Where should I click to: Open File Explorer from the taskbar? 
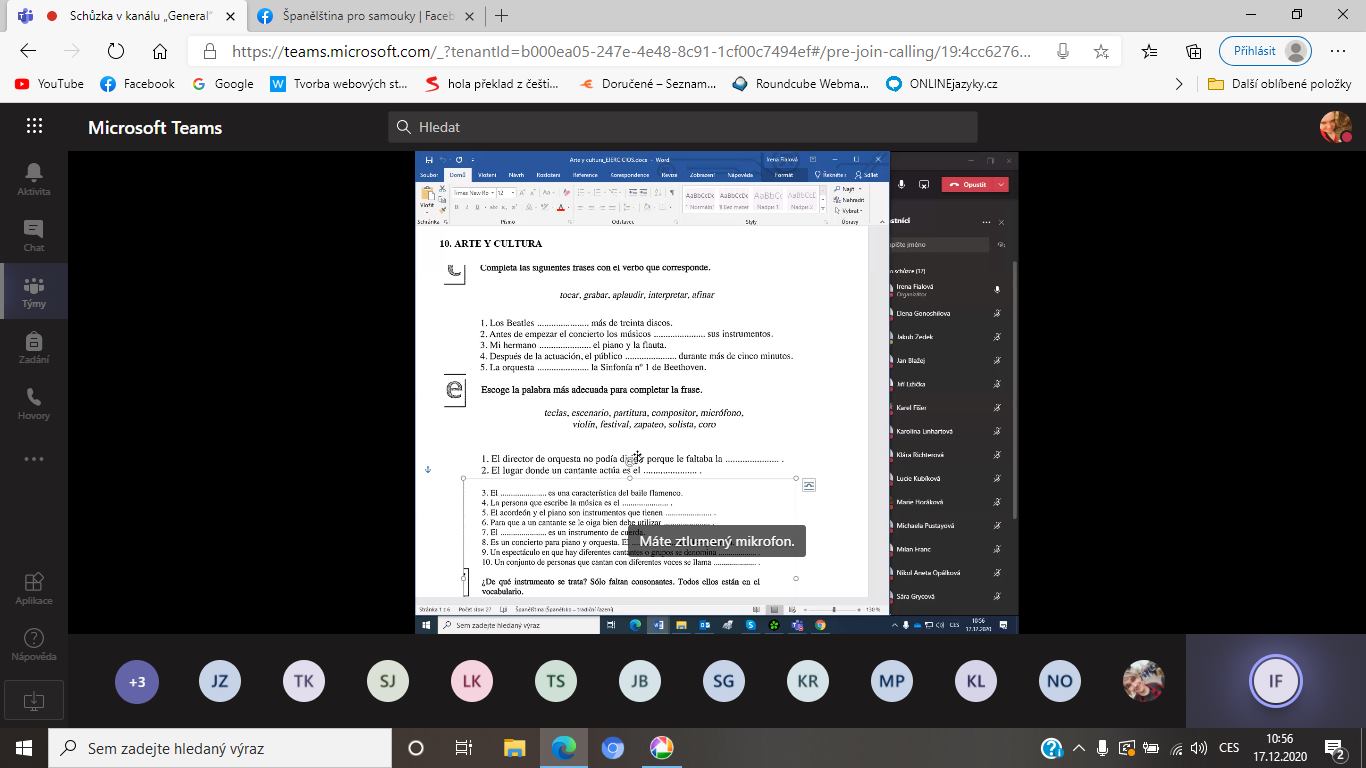(x=514, y=748)
